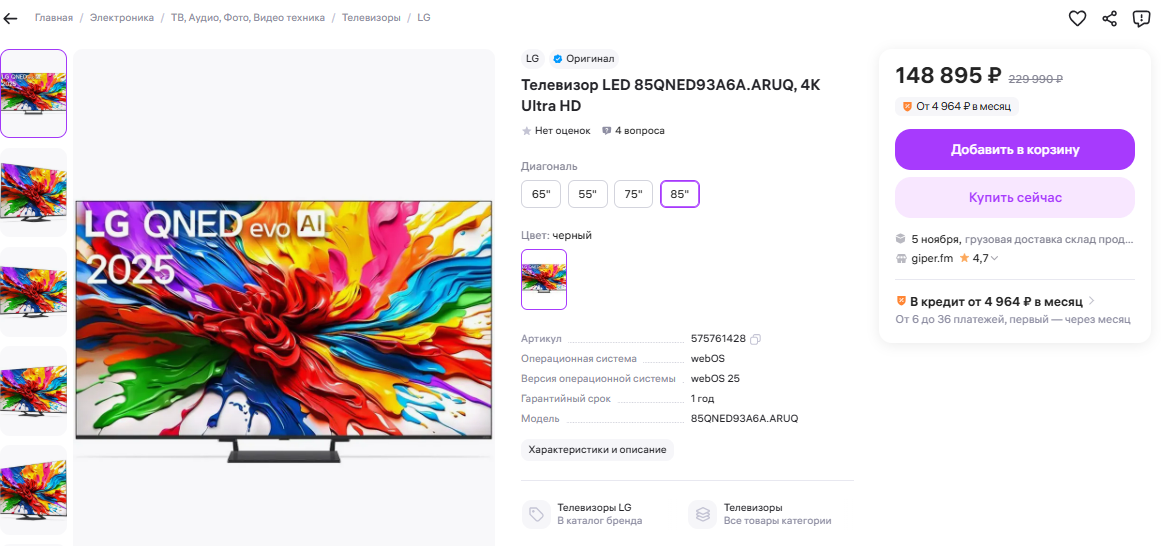The width and height of the screenshot is (1161, 546).
Task: Click Купить сейчас button
Action: [1015, 198]
